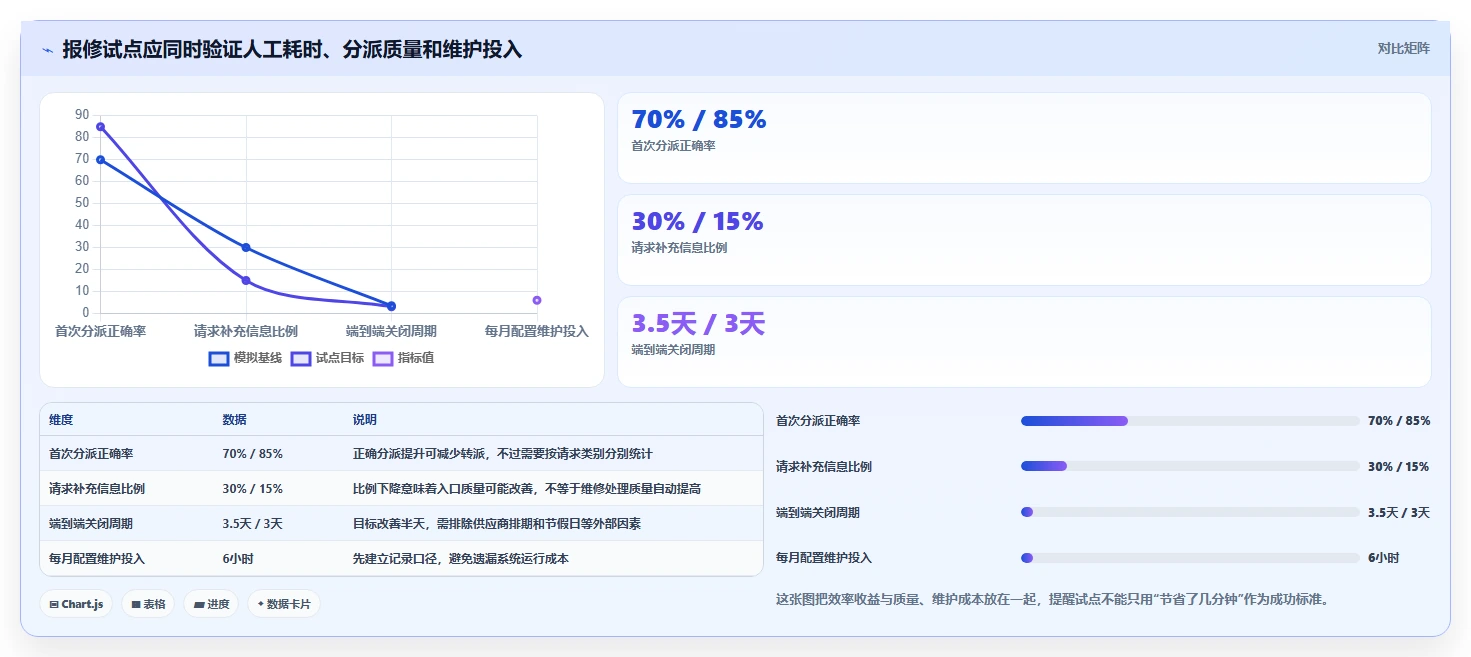Click the x-axis label 请求补充信息比例
Image resolution: width=1471 pixels, height=657 pixels.
tap(246, 331)
